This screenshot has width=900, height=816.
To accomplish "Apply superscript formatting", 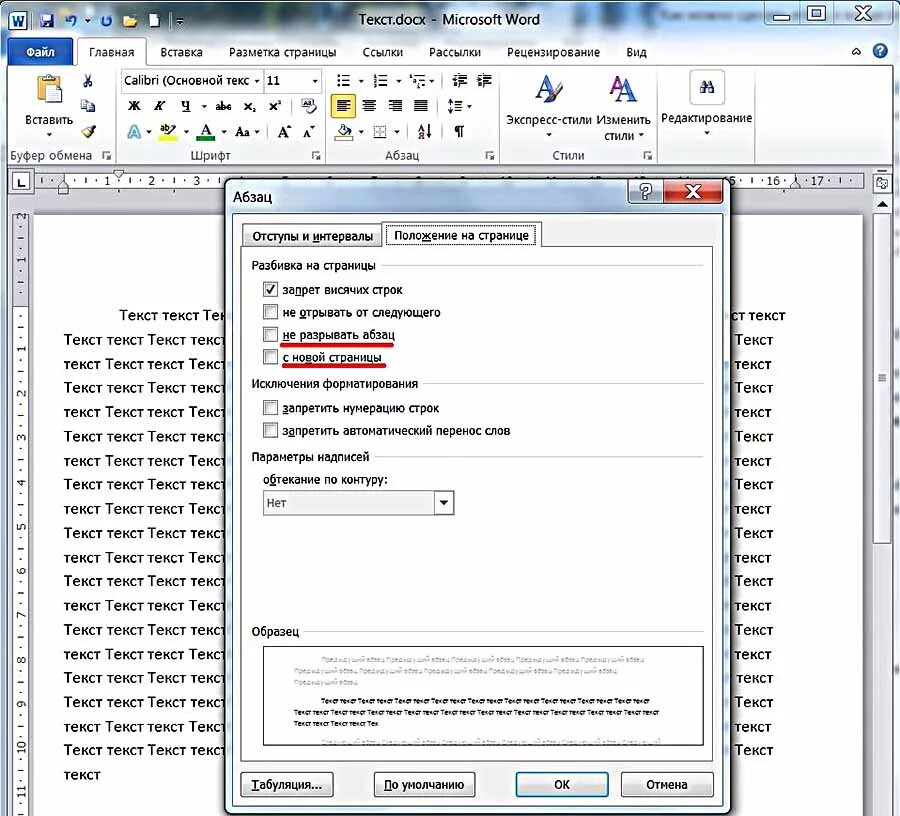I will pyautogui.click(x=275, y=106).
